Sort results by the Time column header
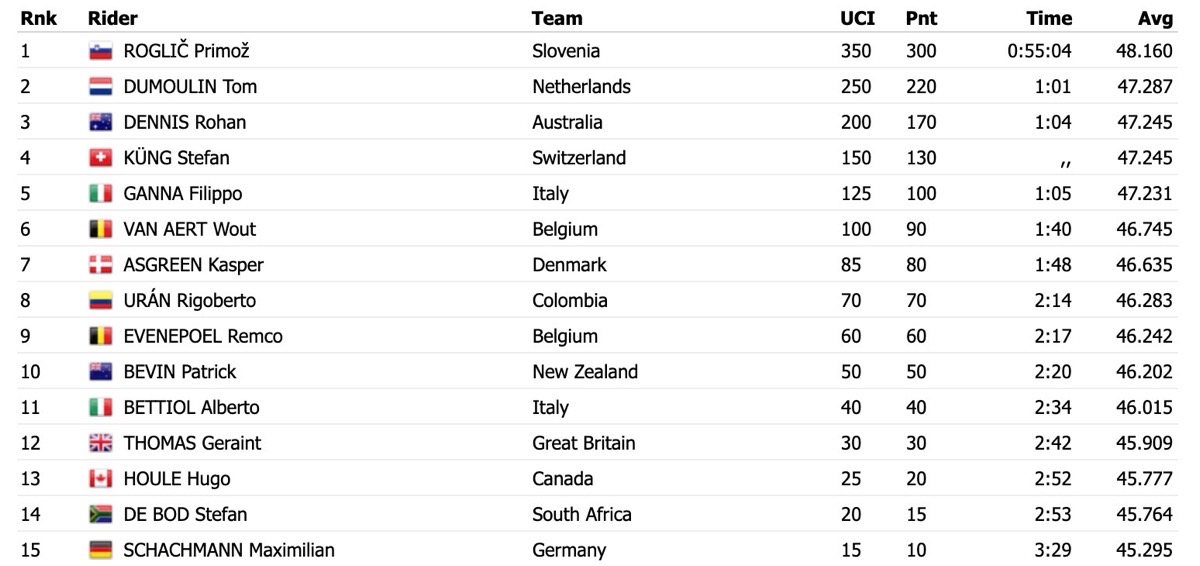Viewport: 1200px width, 566px height. tap(1049, 18)
